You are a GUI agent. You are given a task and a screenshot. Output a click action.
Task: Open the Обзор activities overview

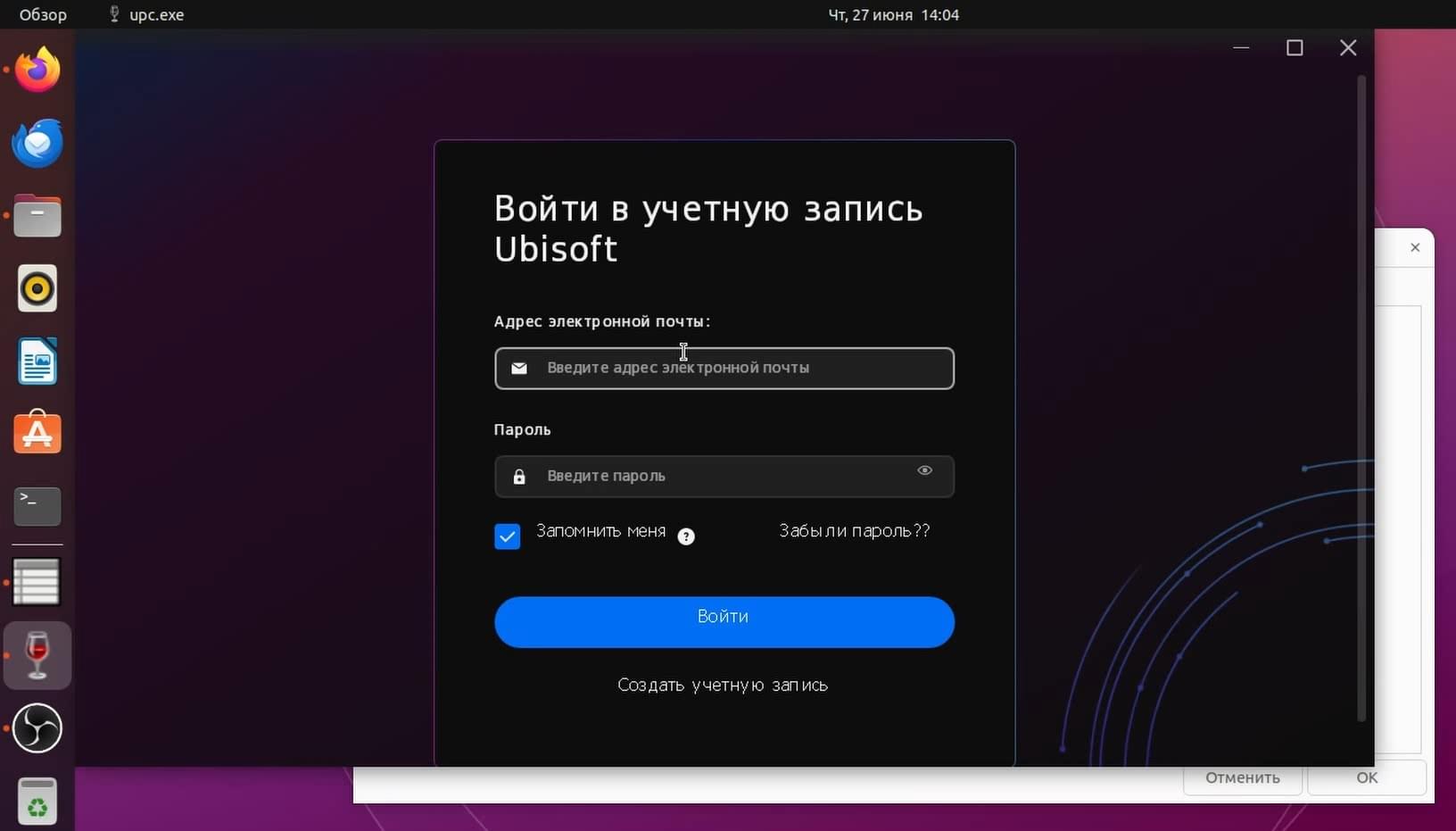(43, 14)
